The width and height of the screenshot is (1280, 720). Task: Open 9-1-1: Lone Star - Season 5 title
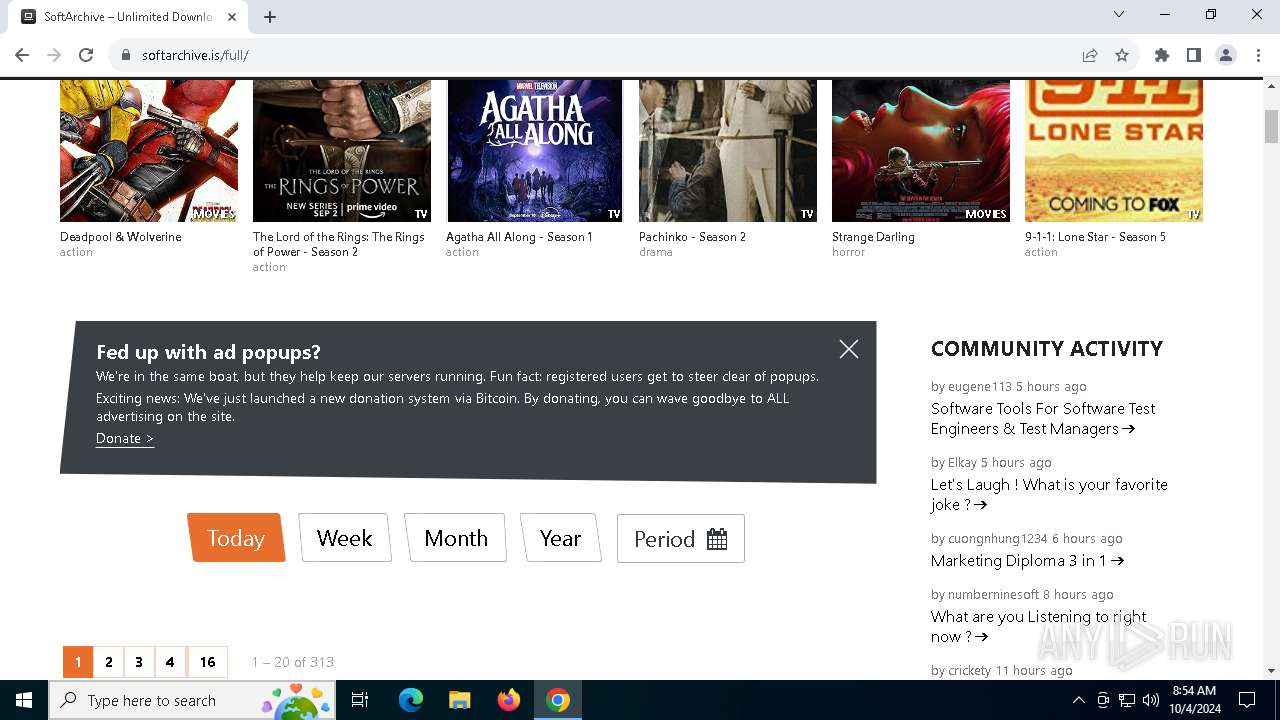pyautogui.click(x=1096, y=237)
